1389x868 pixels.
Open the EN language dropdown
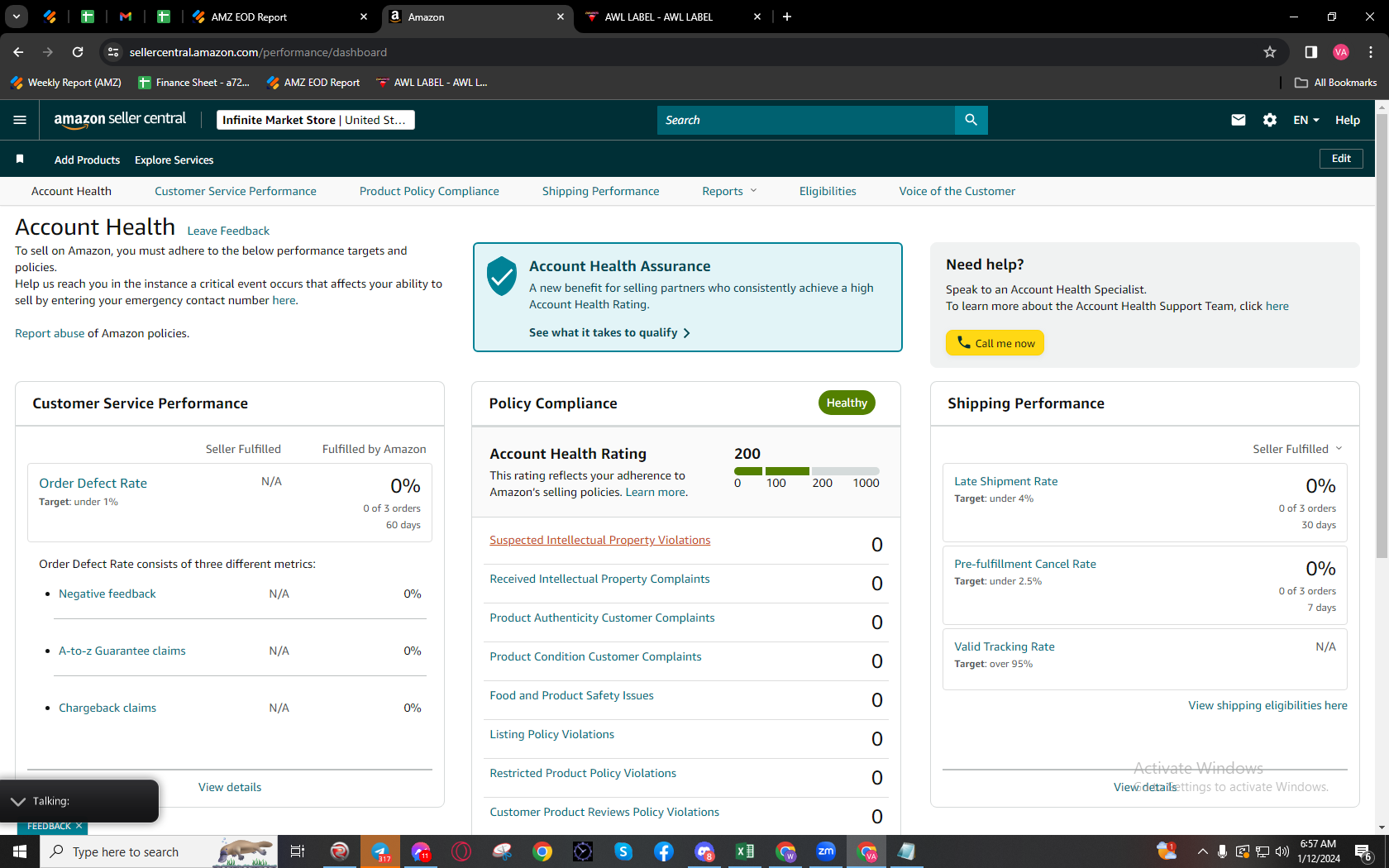1306,120
